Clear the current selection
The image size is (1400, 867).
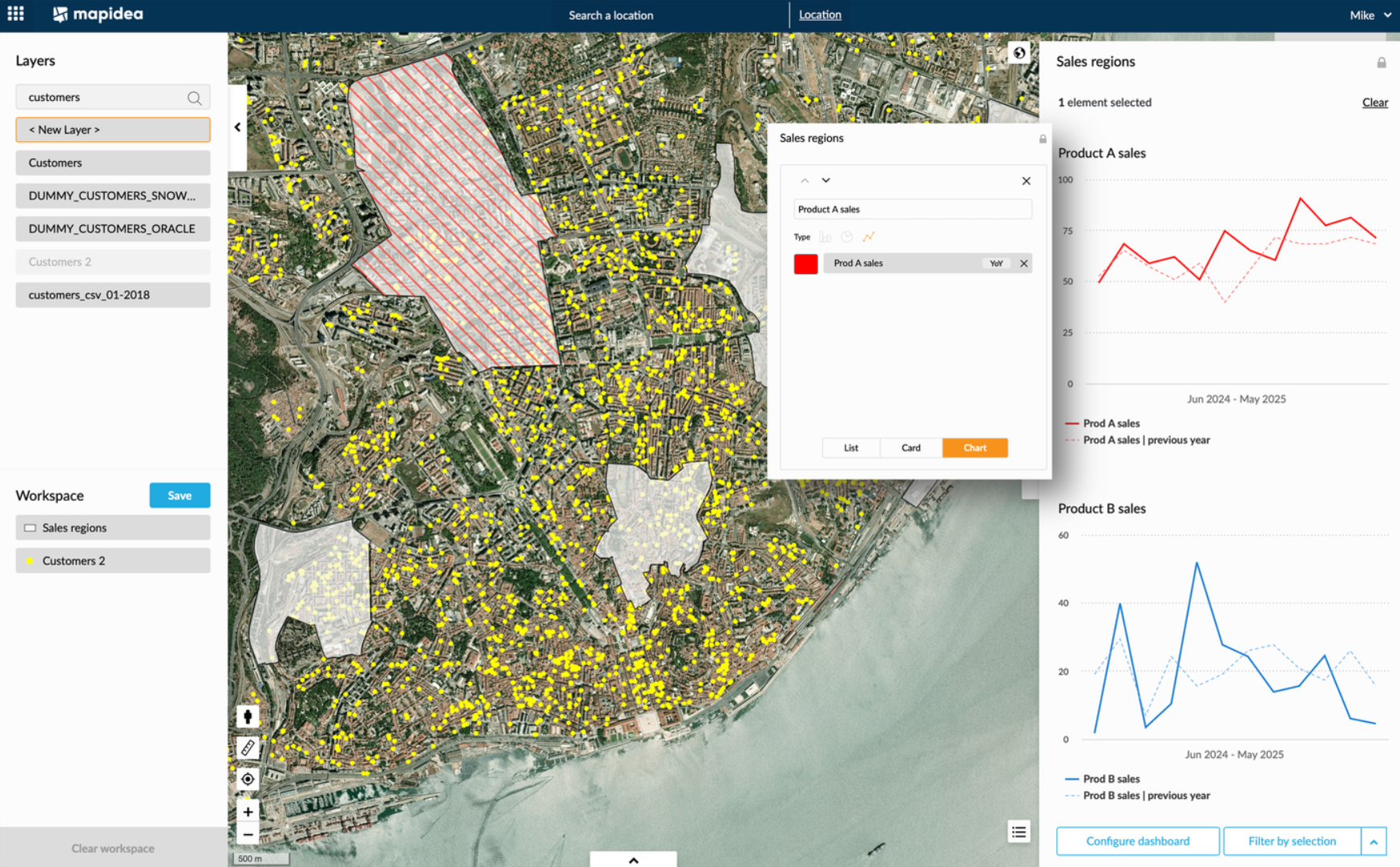(x=1374, y=103)
